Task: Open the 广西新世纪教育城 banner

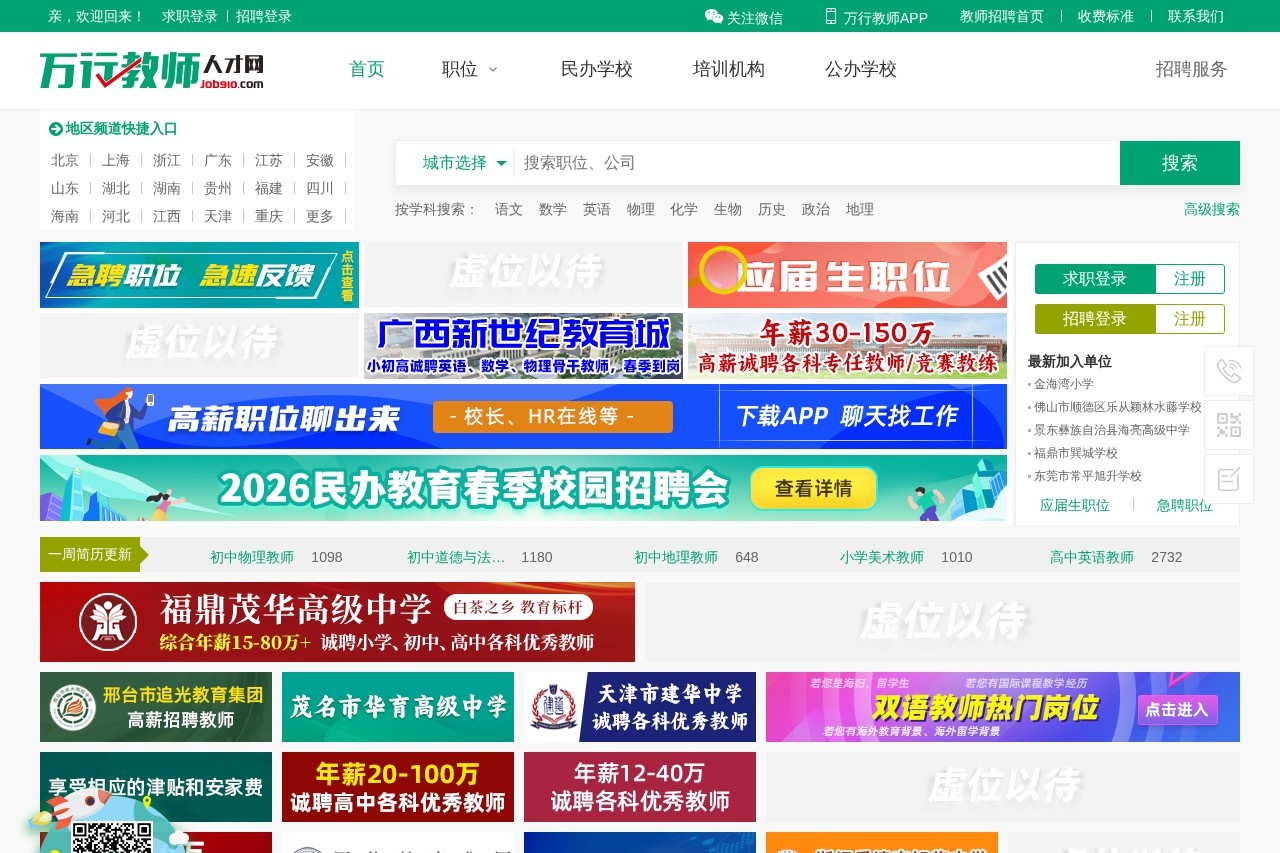Action: point(523,346)
